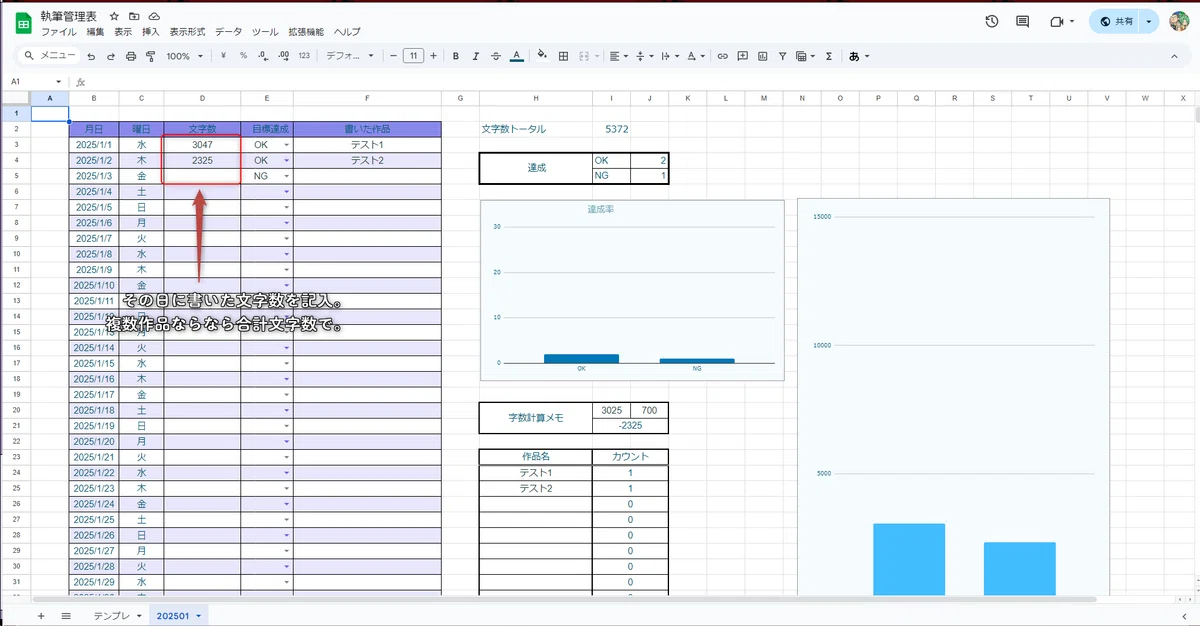Viewport: 1200px width, 626px height.
Task: Open the comments panel icon
Action: point(1022,21)
